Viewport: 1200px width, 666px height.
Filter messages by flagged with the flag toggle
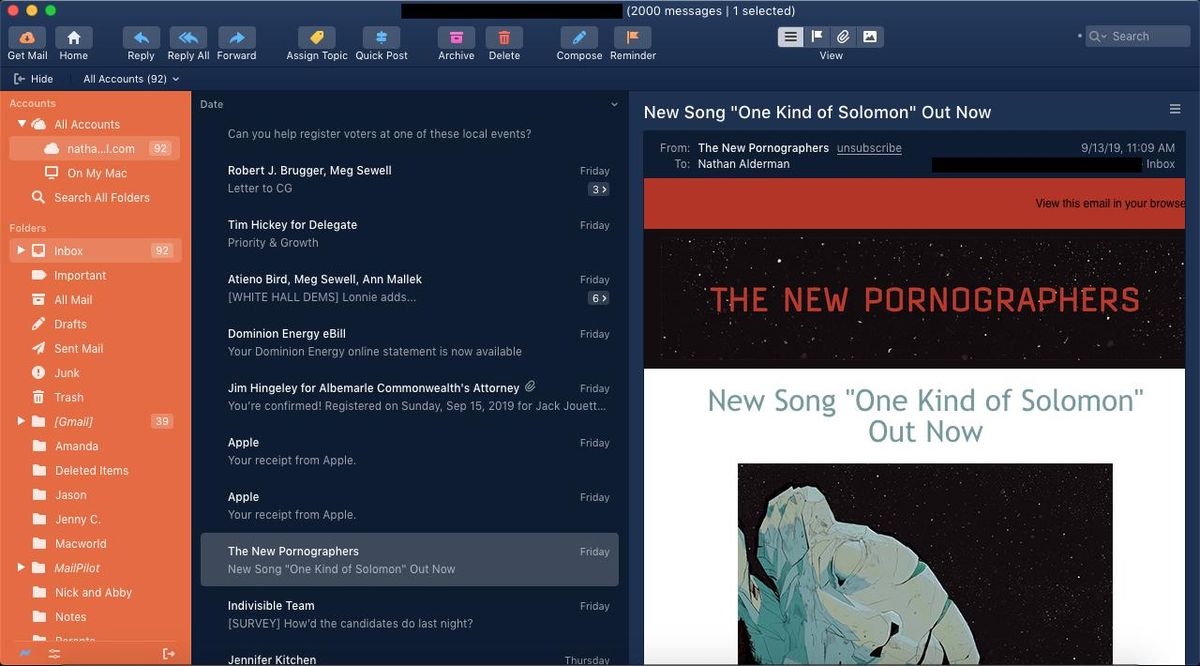click(x=816, y=36)
